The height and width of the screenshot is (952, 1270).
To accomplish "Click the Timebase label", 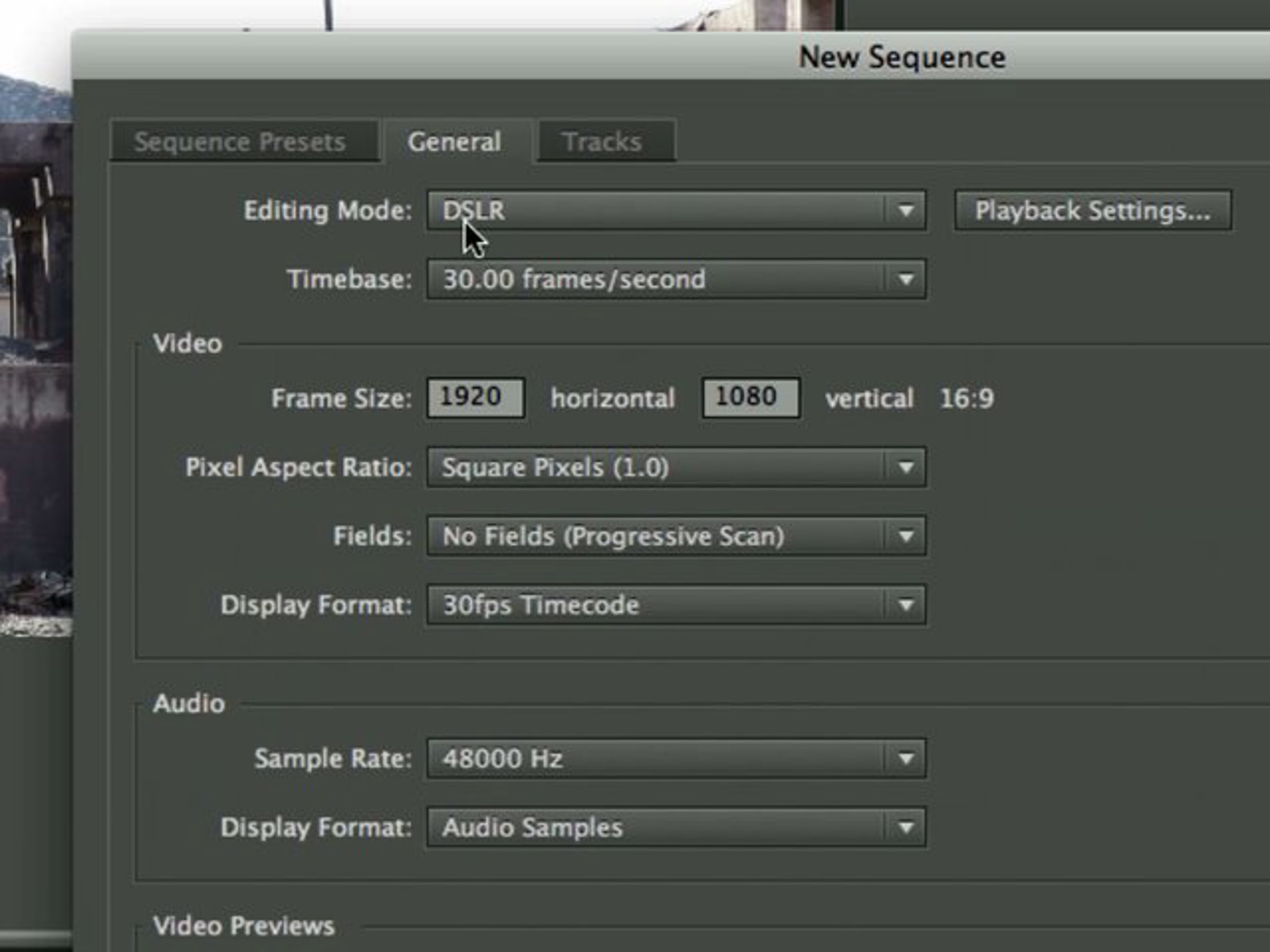I will [x=350, y=279].
